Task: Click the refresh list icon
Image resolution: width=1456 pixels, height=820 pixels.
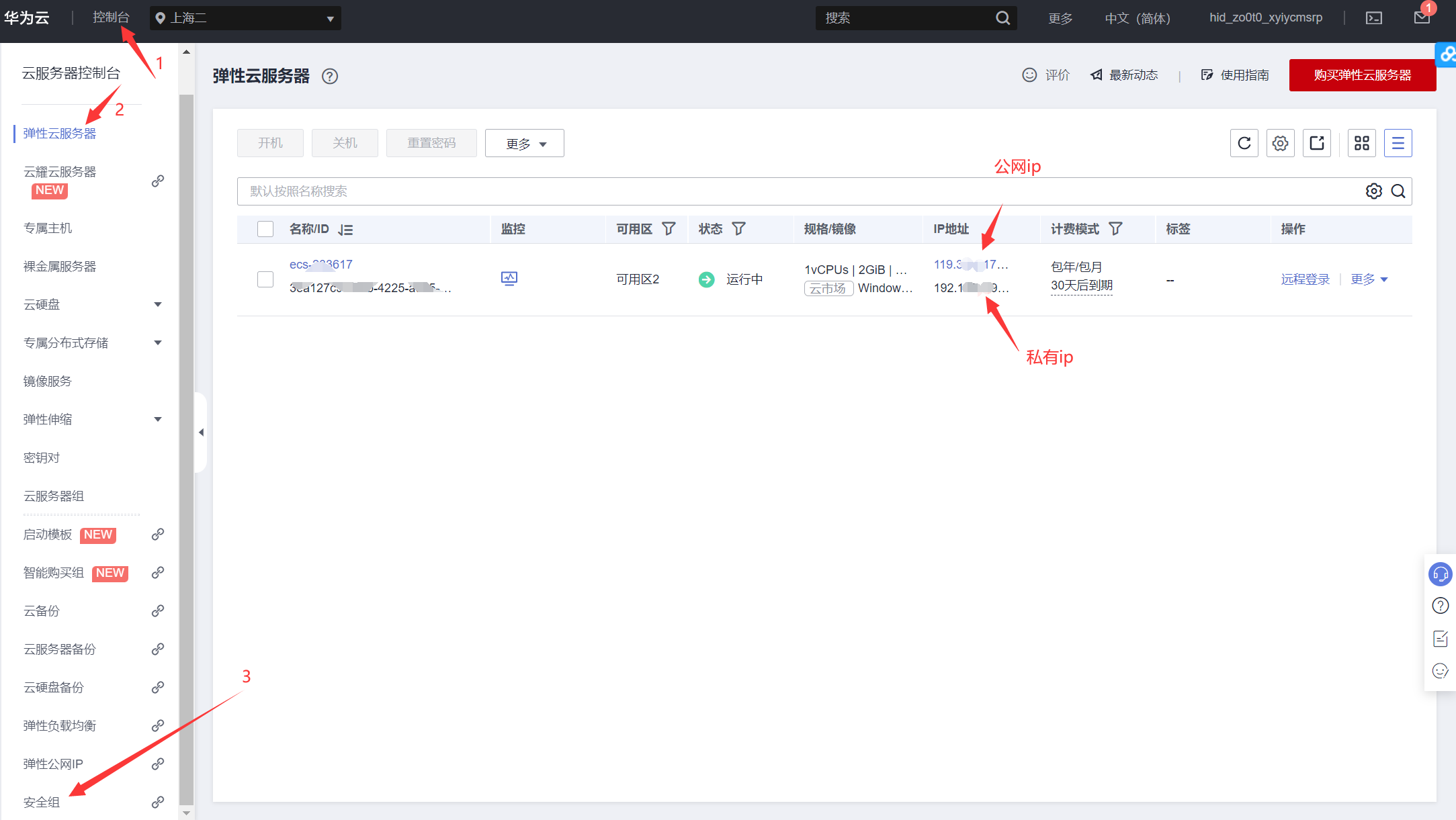Action: click(x=1244, y=143)
